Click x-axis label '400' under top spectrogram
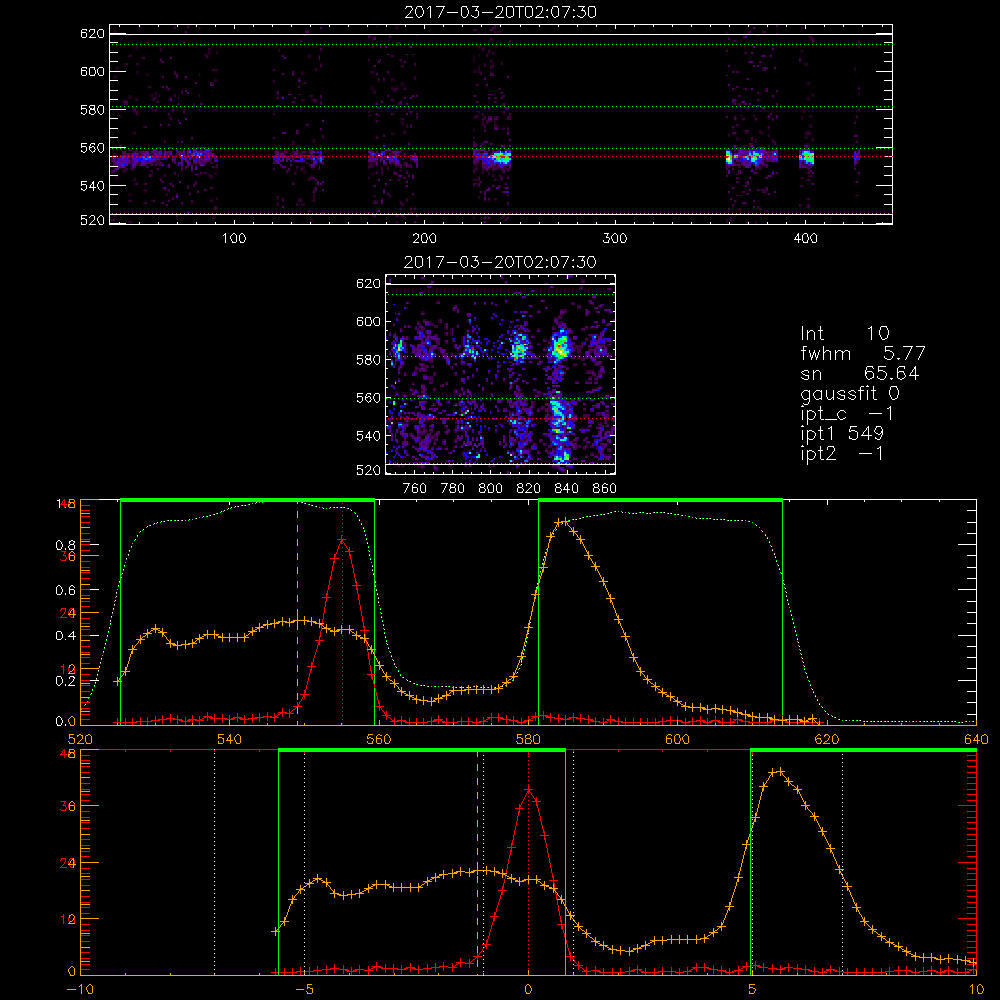 click(805, 239)
